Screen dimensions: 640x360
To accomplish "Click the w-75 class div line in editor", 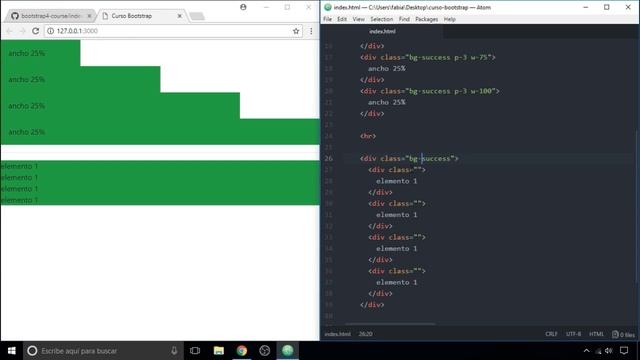I will coord(427,58).
